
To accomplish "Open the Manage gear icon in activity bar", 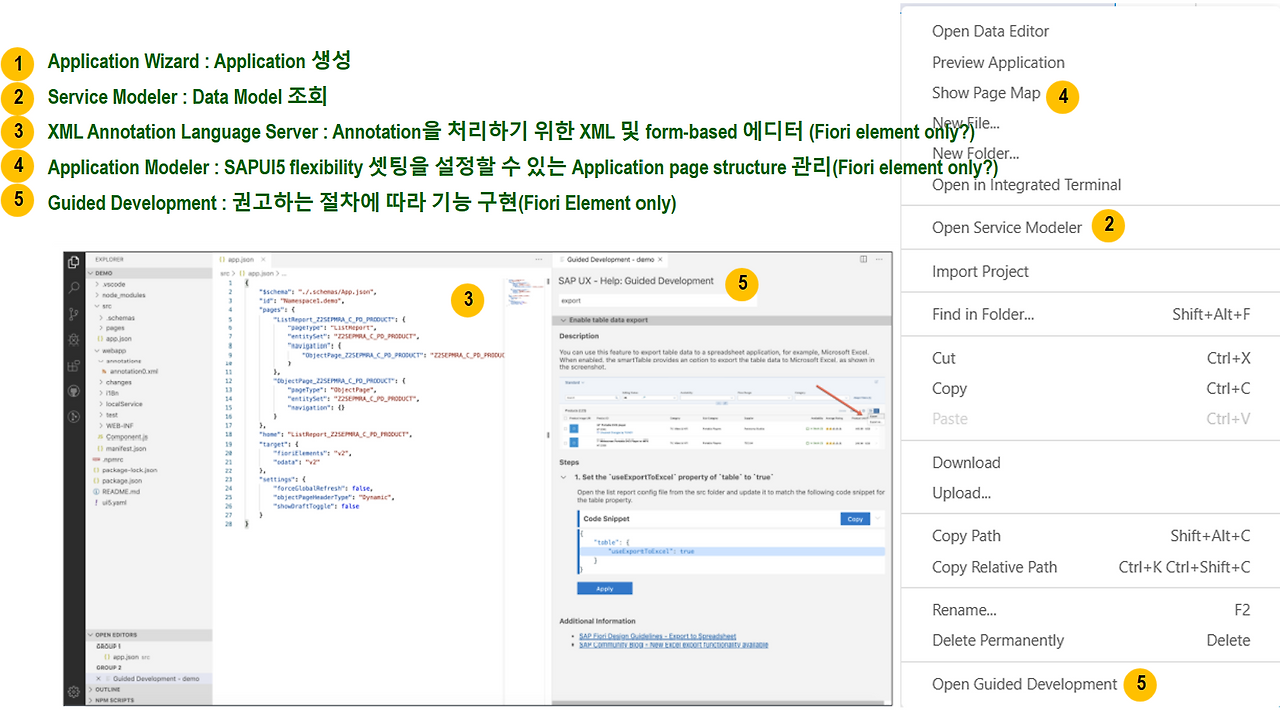I will [74, 692].
